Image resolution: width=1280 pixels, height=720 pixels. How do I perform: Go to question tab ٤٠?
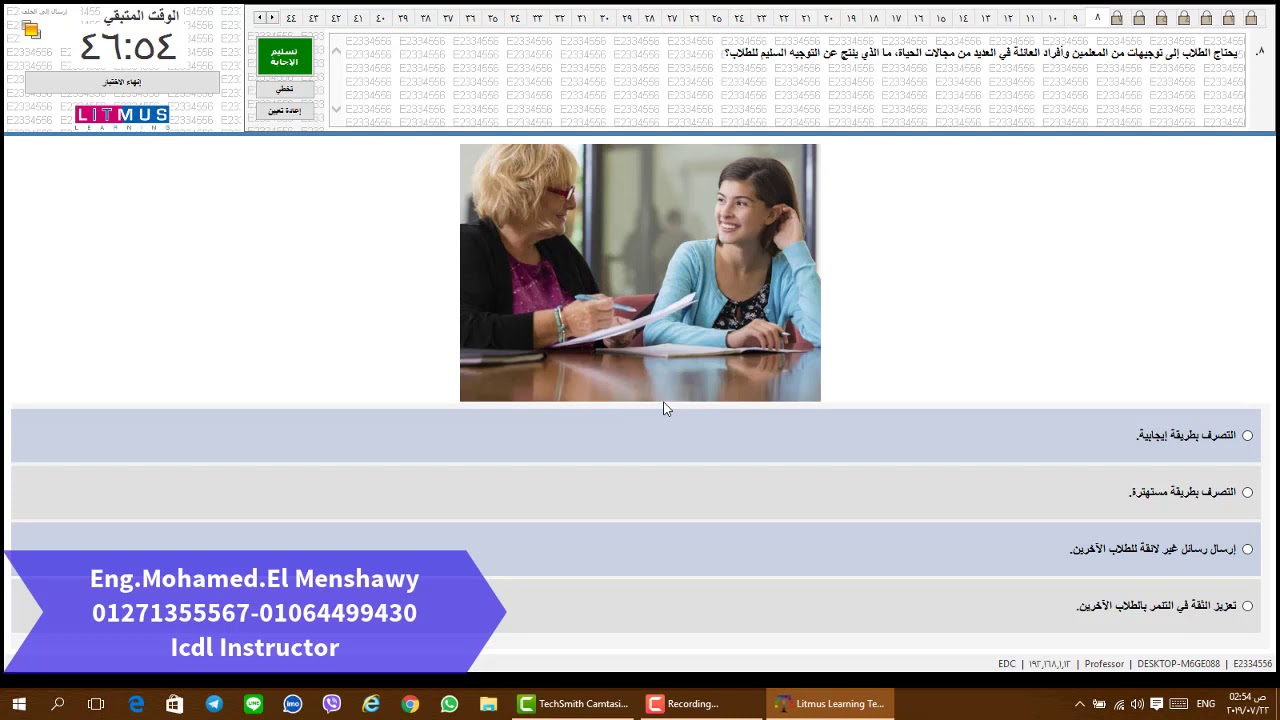point(380,18)
